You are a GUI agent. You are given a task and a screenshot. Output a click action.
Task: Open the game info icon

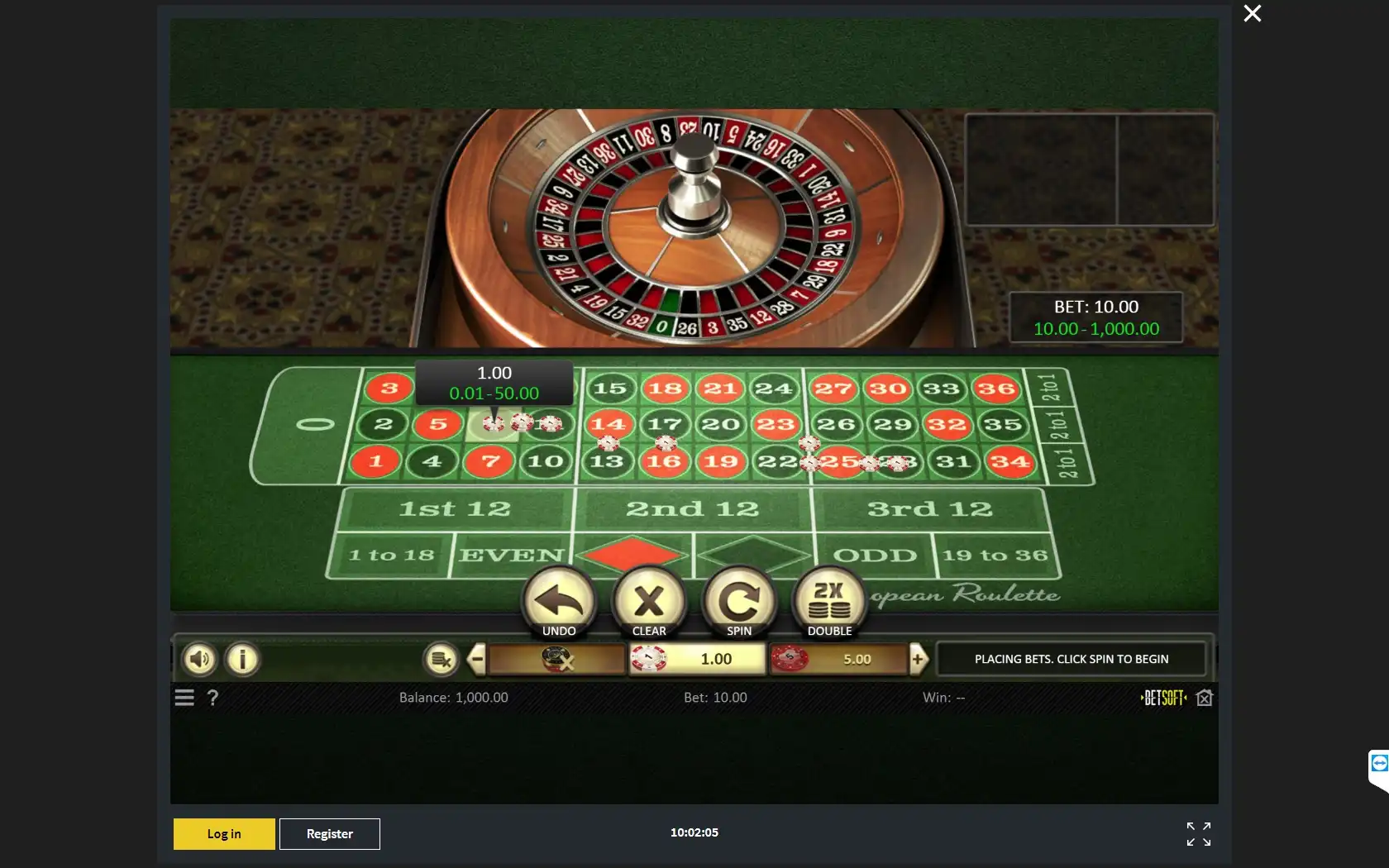click(x=242, y=659)
